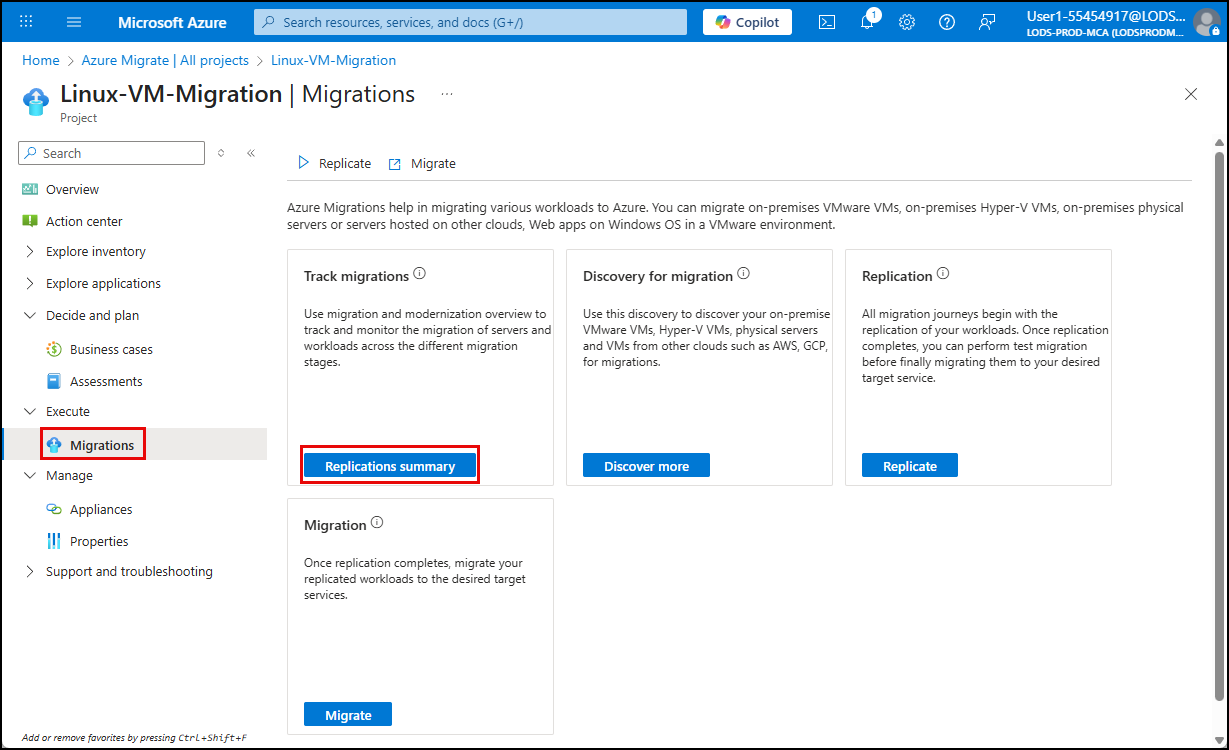Click the Migrate button in Migration card
The image size is (1229, 750).
tap(348, 715)
